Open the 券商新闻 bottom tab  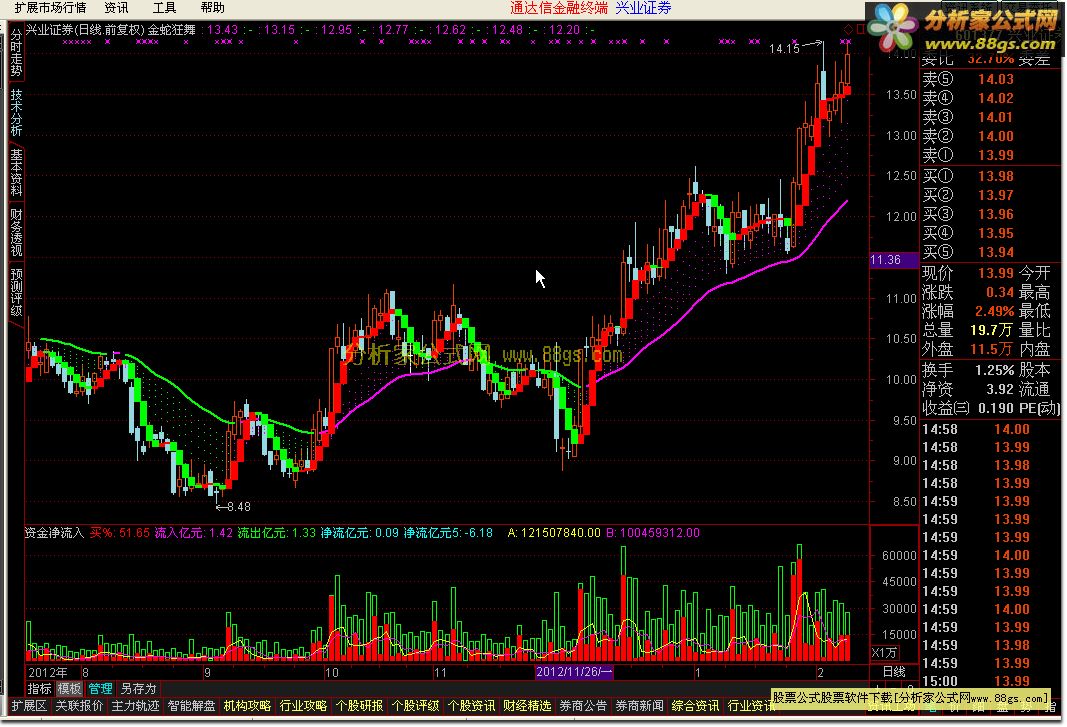639,706
